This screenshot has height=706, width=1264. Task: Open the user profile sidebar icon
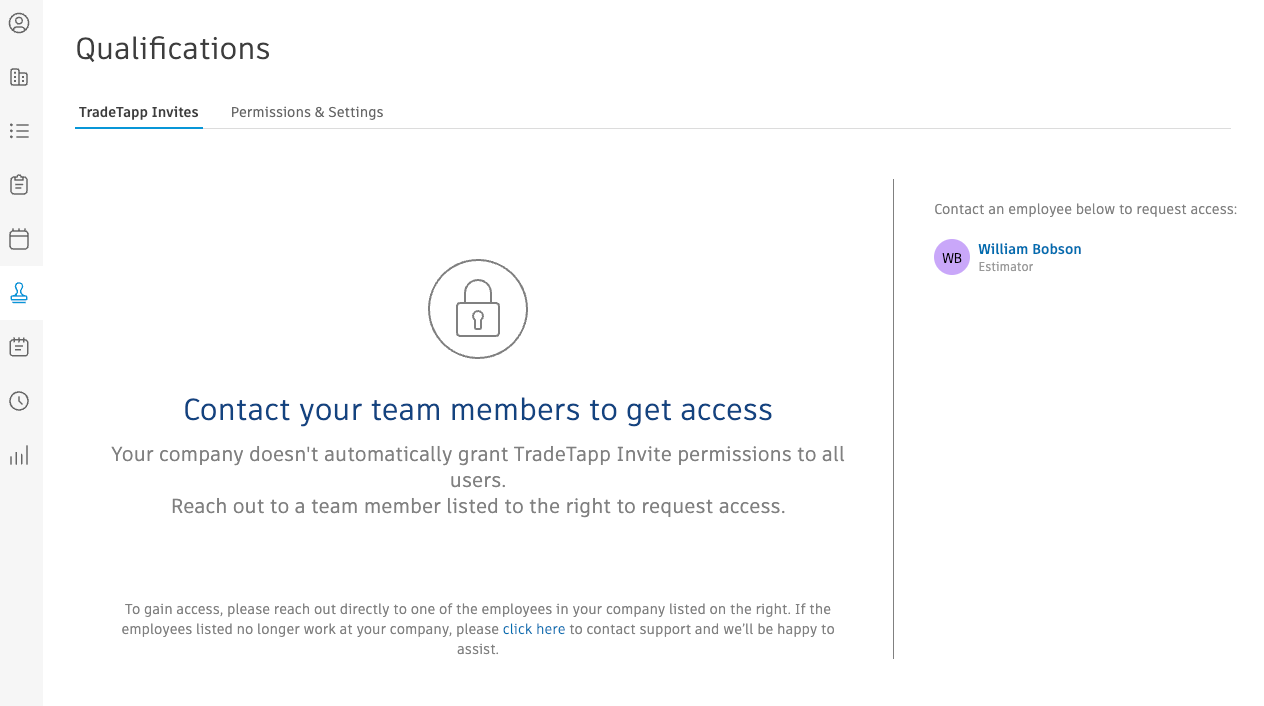(19, 23)
